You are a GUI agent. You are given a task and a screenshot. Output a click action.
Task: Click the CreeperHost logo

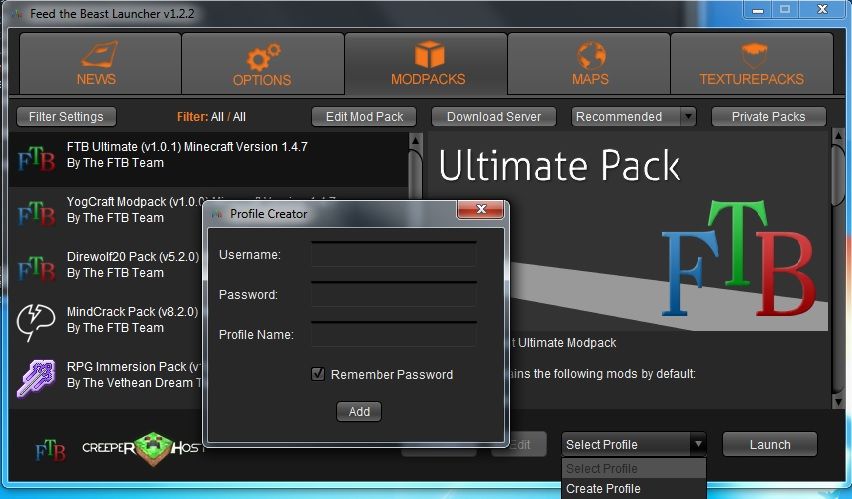pos(142,448)
